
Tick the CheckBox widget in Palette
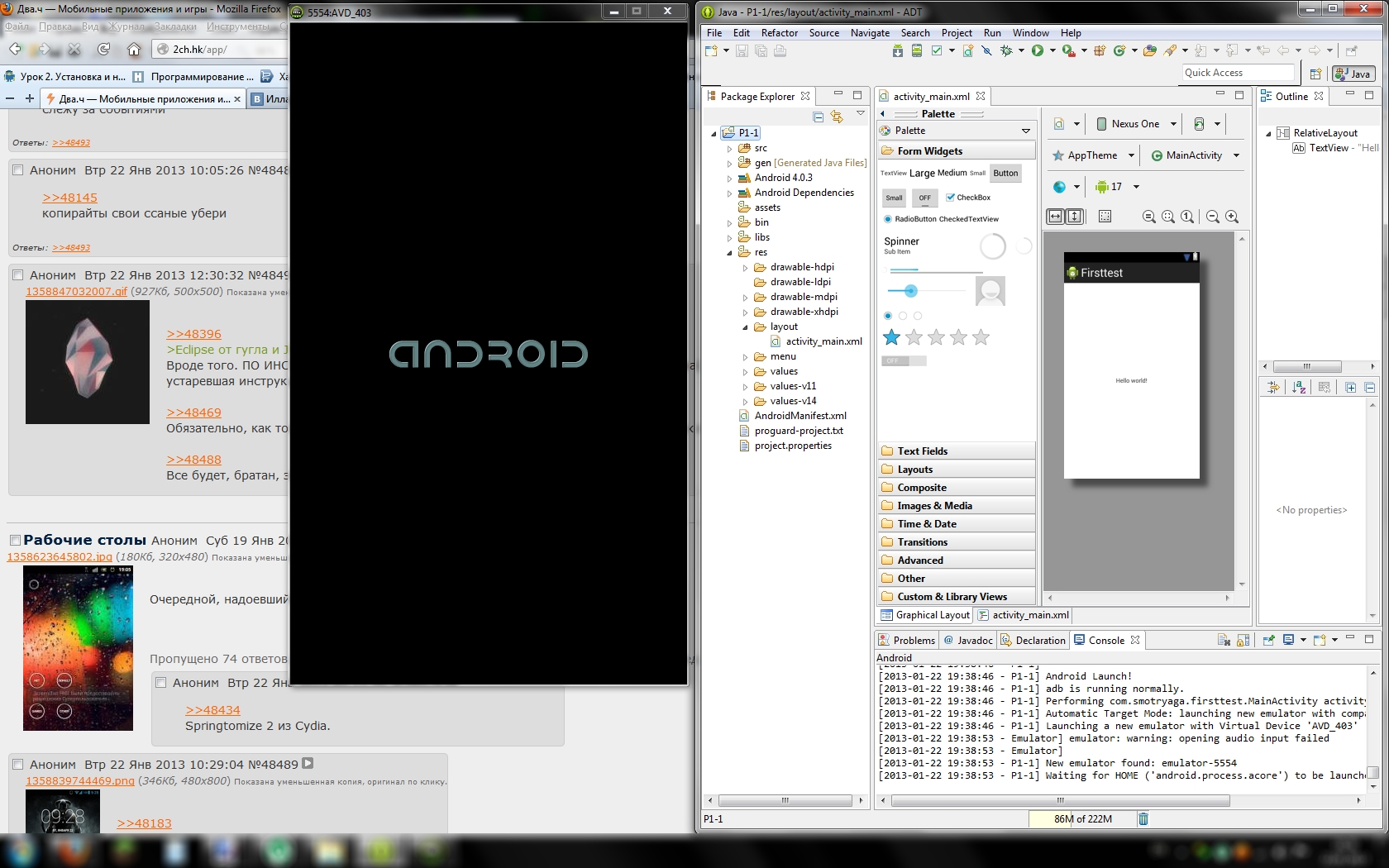[968, 198]
